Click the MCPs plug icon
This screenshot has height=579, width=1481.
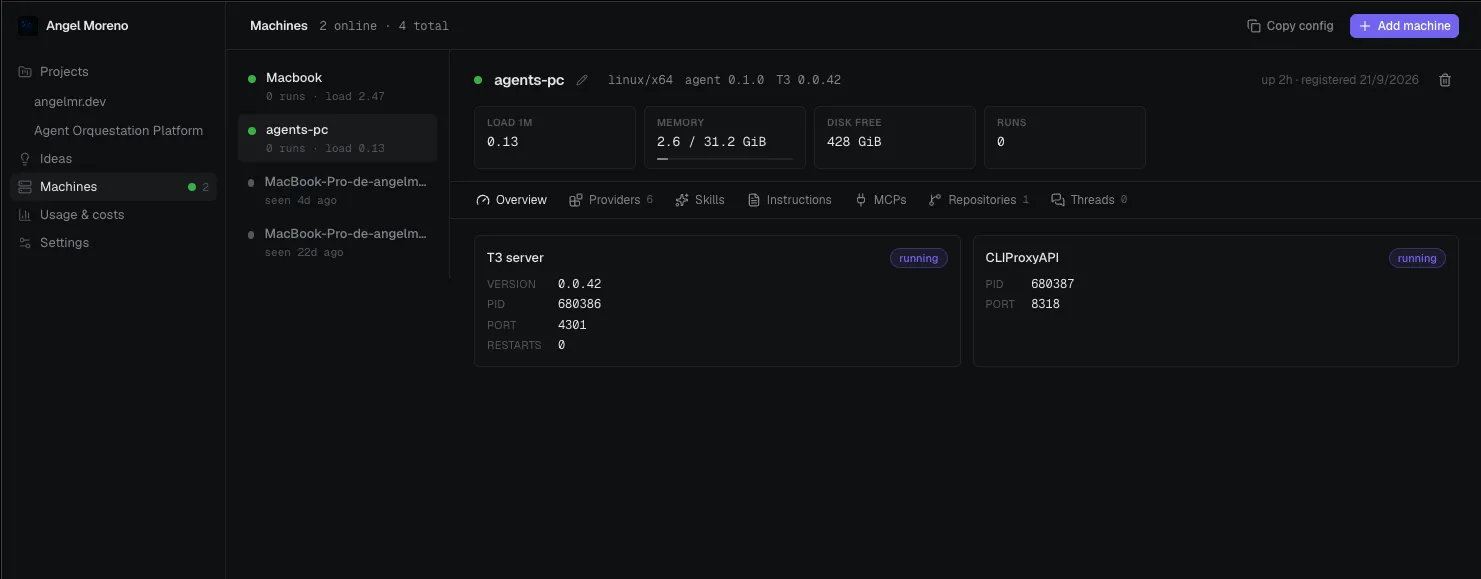pyautogui.click(x=861, y=200)
